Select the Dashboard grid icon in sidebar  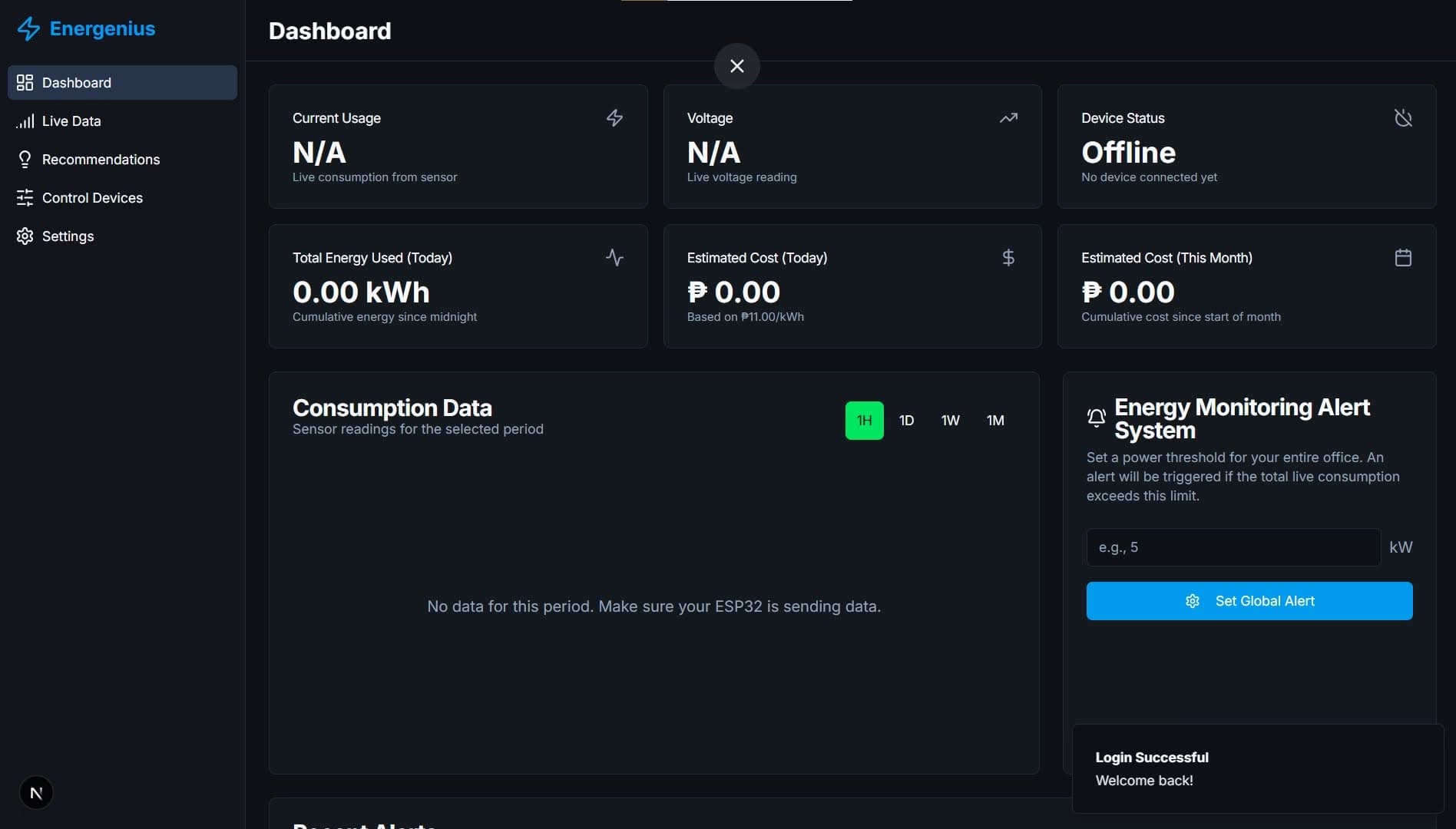pyautogui.click(x=25, y=82)
